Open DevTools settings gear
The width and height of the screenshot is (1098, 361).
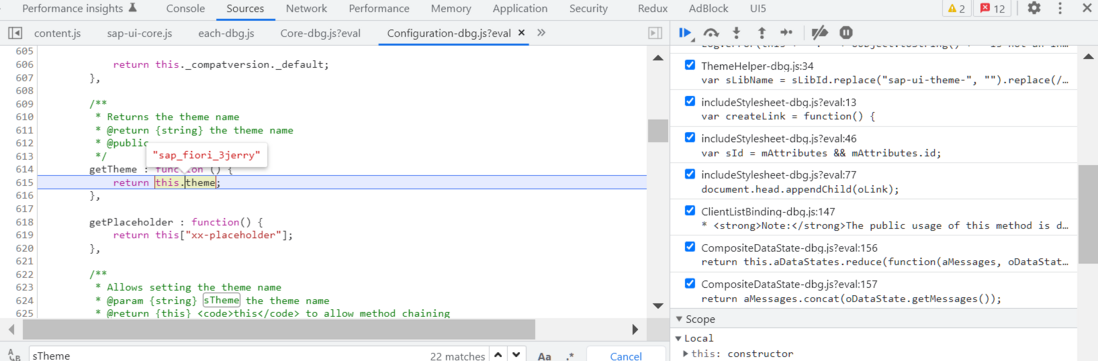pyautogui.click(x=1034, y=8)
